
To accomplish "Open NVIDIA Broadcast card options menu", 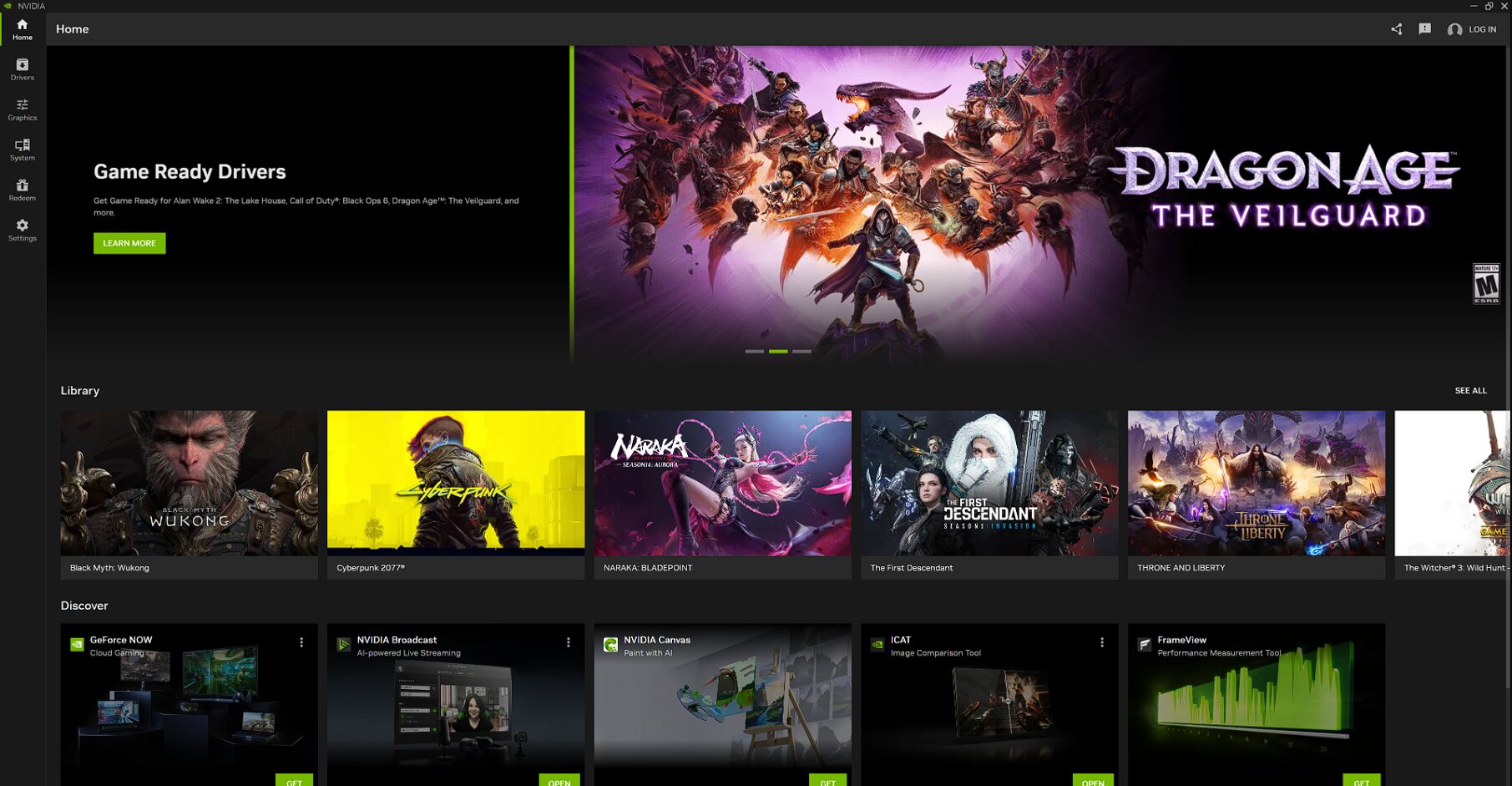I will pos(569,642).
